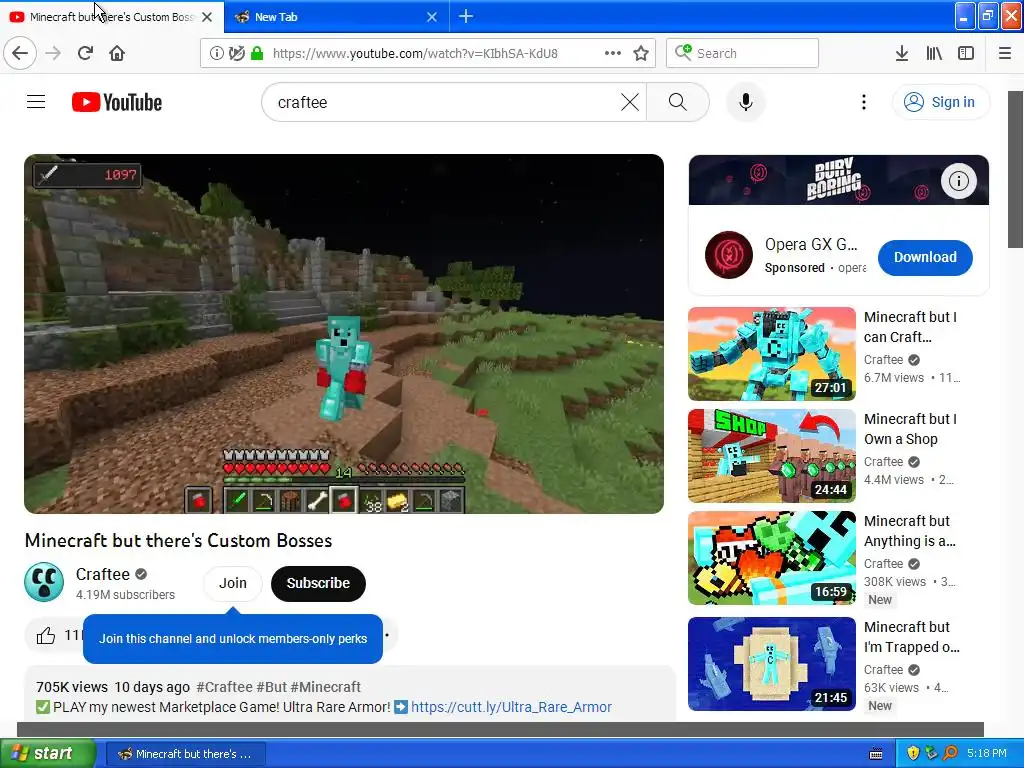Clear the YouTube search text with X
Screen dimensions: 1024x768
click(630, 103)
